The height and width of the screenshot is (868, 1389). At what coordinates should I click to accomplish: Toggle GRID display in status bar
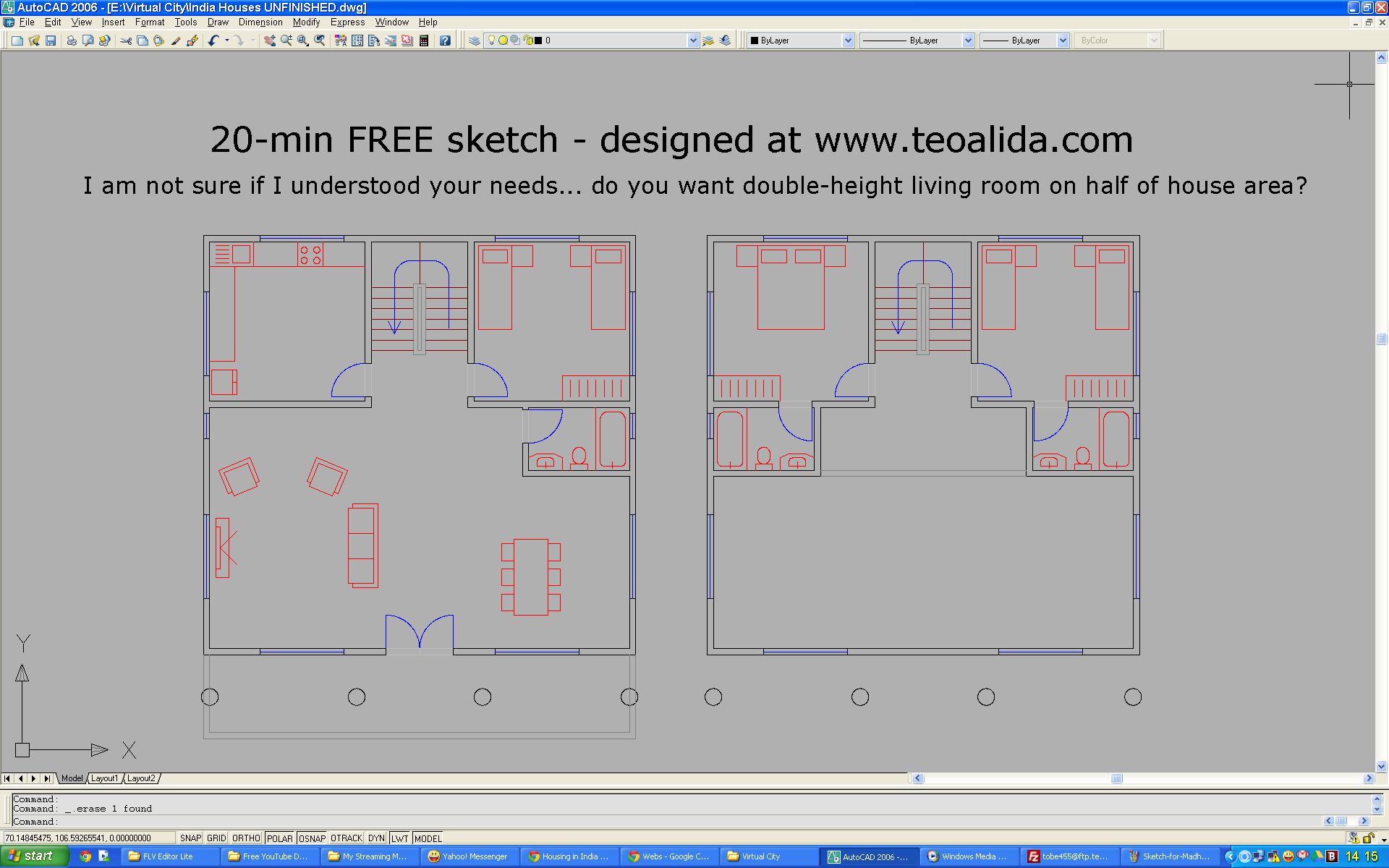tap(216, 838)
